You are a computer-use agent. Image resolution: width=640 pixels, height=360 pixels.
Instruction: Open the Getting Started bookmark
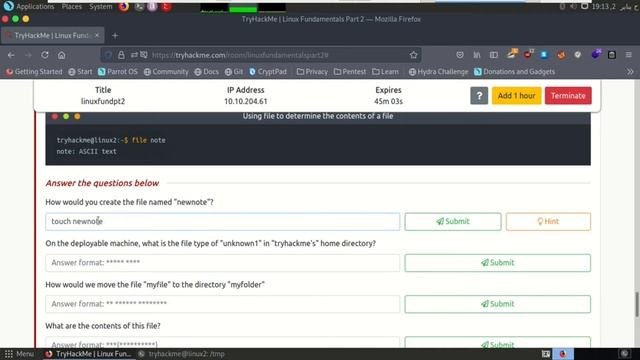[x=34, y=72]
